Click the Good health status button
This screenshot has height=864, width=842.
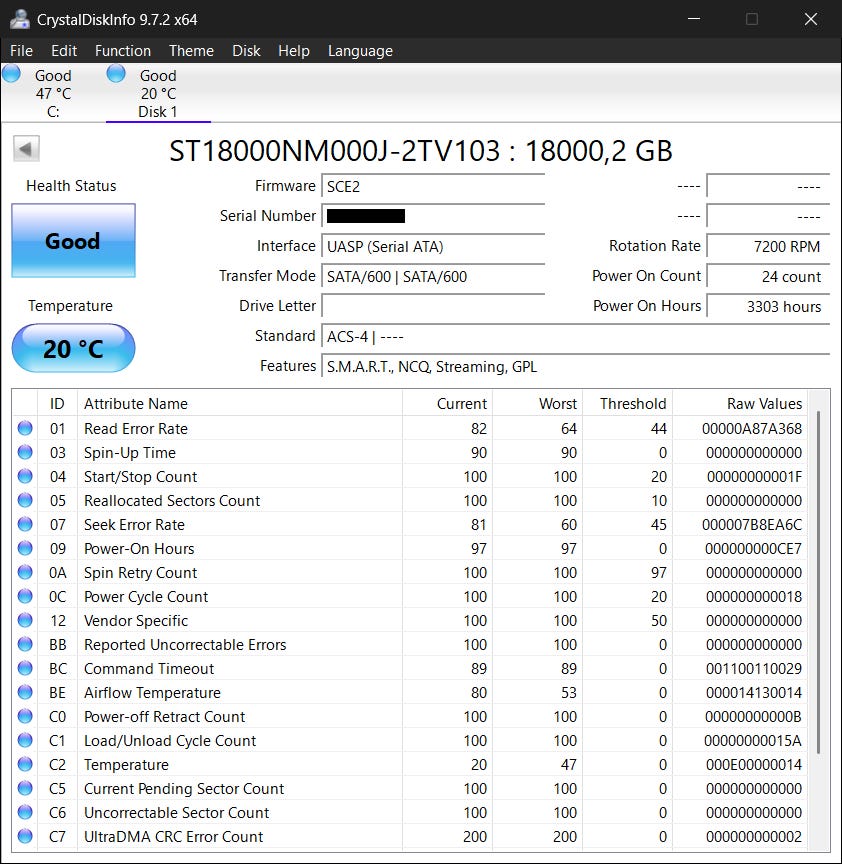click(73, 241)
